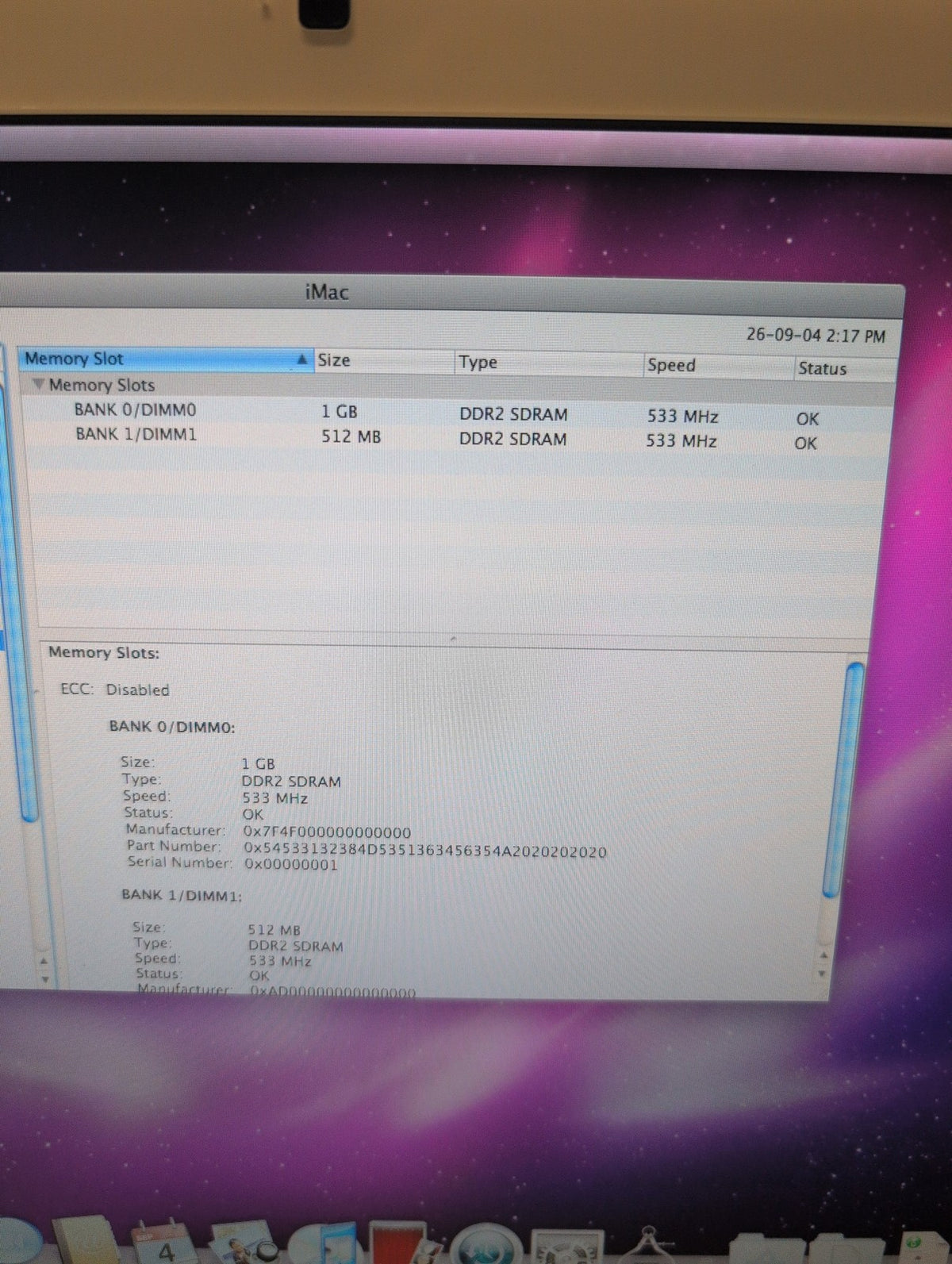This screenshot has width=952, height=1264.
Task: Click DDR2 SDRAM in BANK 0 row
Action: [513, 414]
